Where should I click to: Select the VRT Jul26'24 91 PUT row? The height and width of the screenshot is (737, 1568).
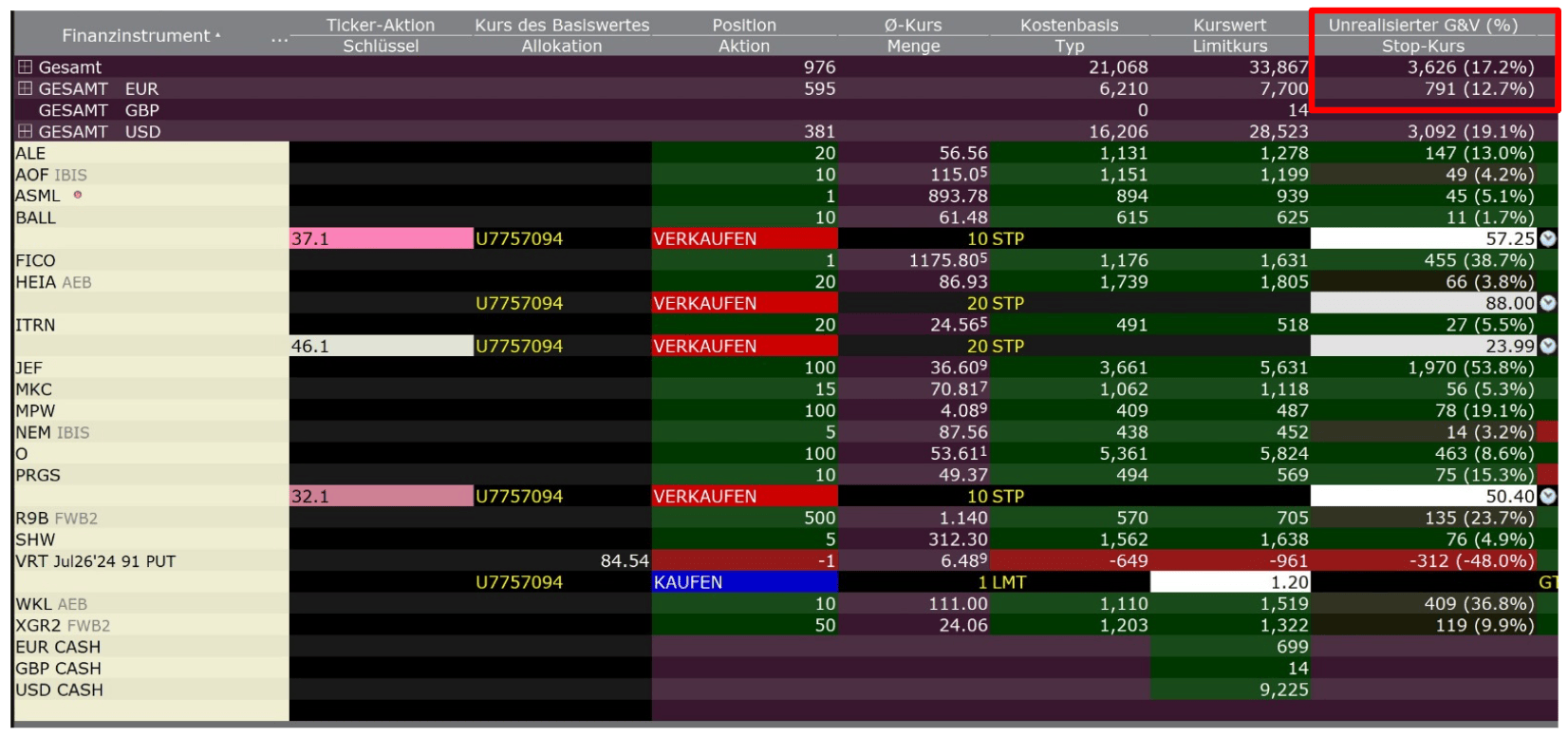(95, 561)
